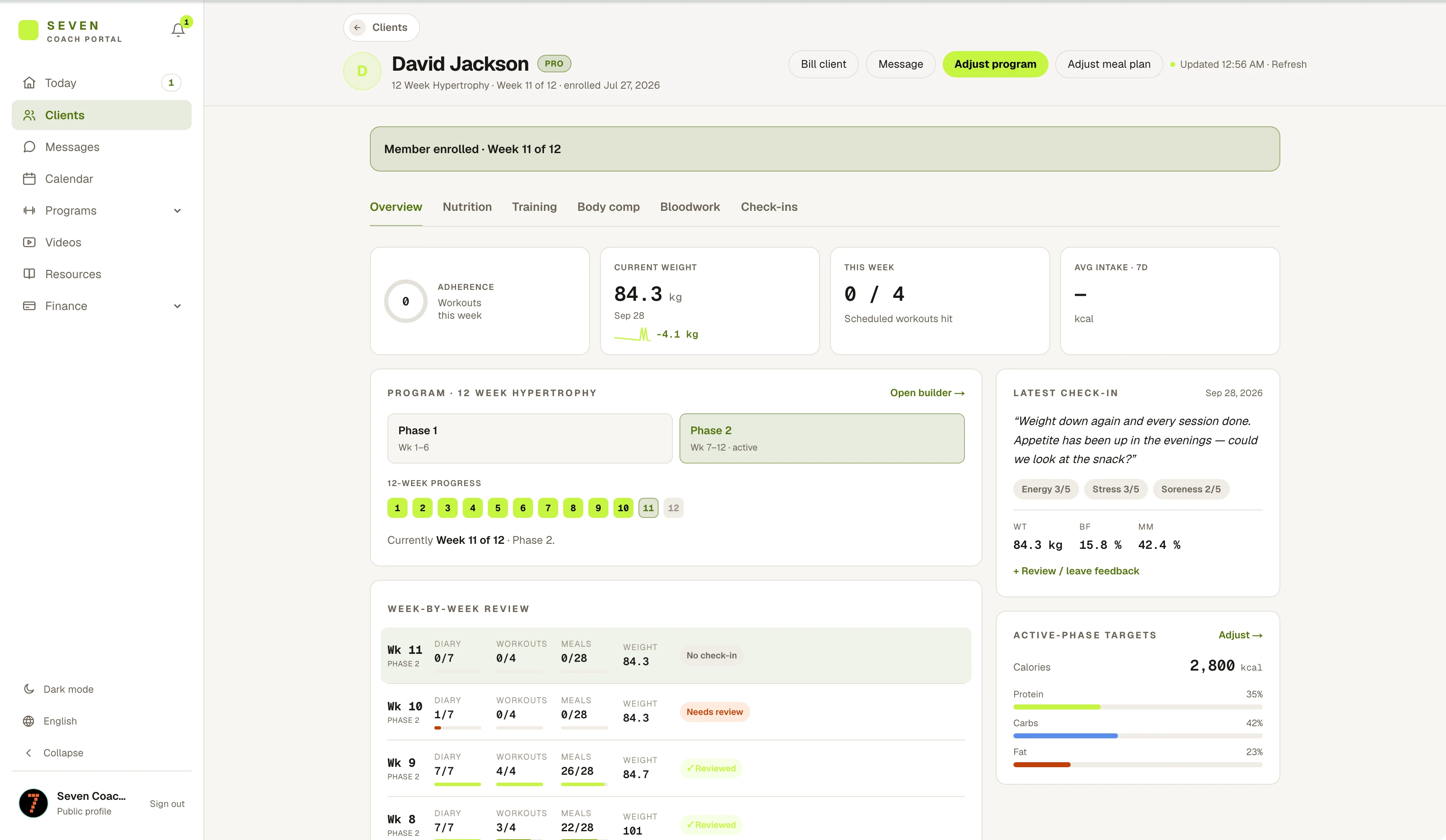Viewport: 1446px width, 840px height.
Task: Click back arrow in Clients button
Action: tap(357, 28)
